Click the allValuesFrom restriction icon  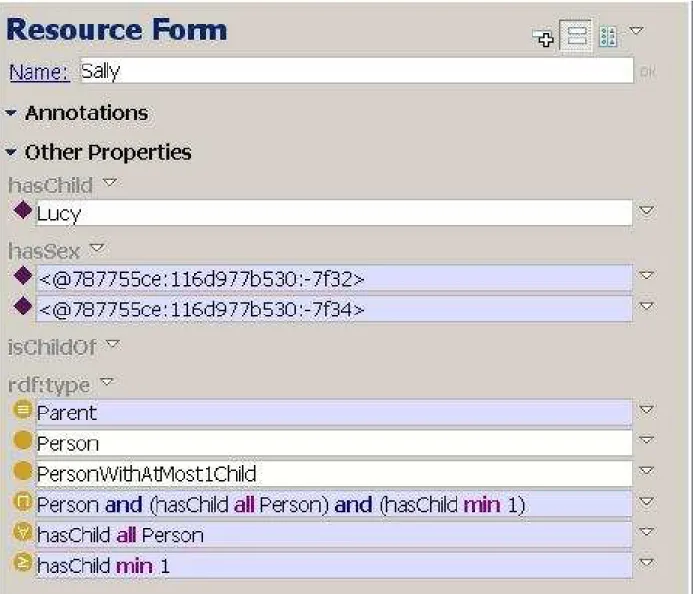point(23,532)
